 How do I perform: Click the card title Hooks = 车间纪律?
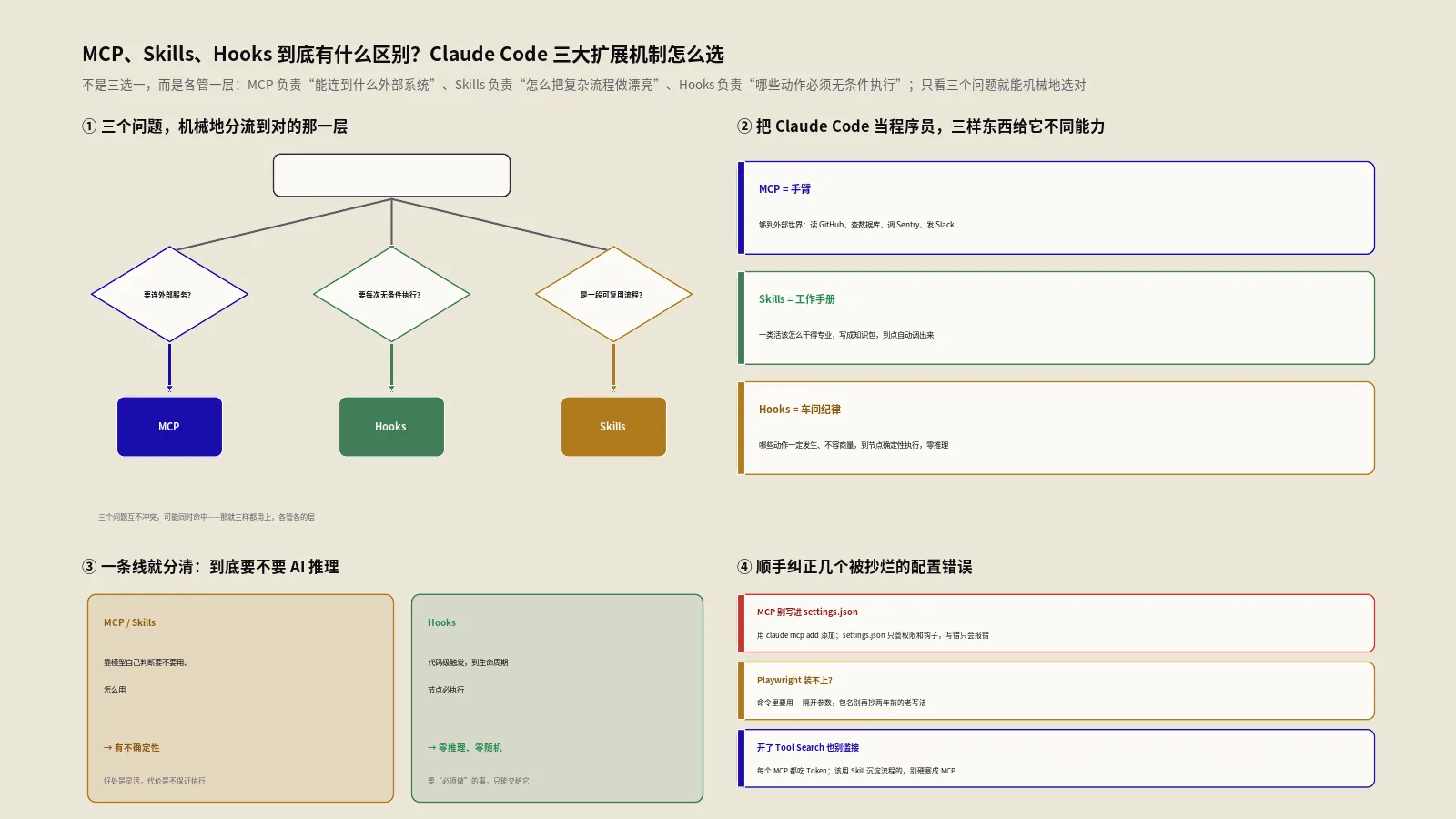pyautogui.click(x=800, y=409)
